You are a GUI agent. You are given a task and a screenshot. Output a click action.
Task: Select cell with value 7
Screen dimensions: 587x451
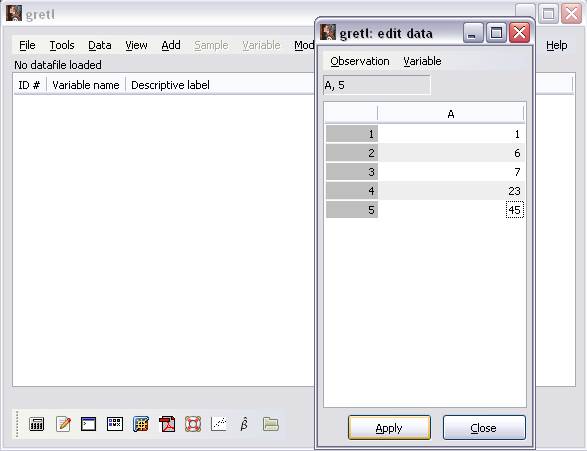click(x=451, y=172)
